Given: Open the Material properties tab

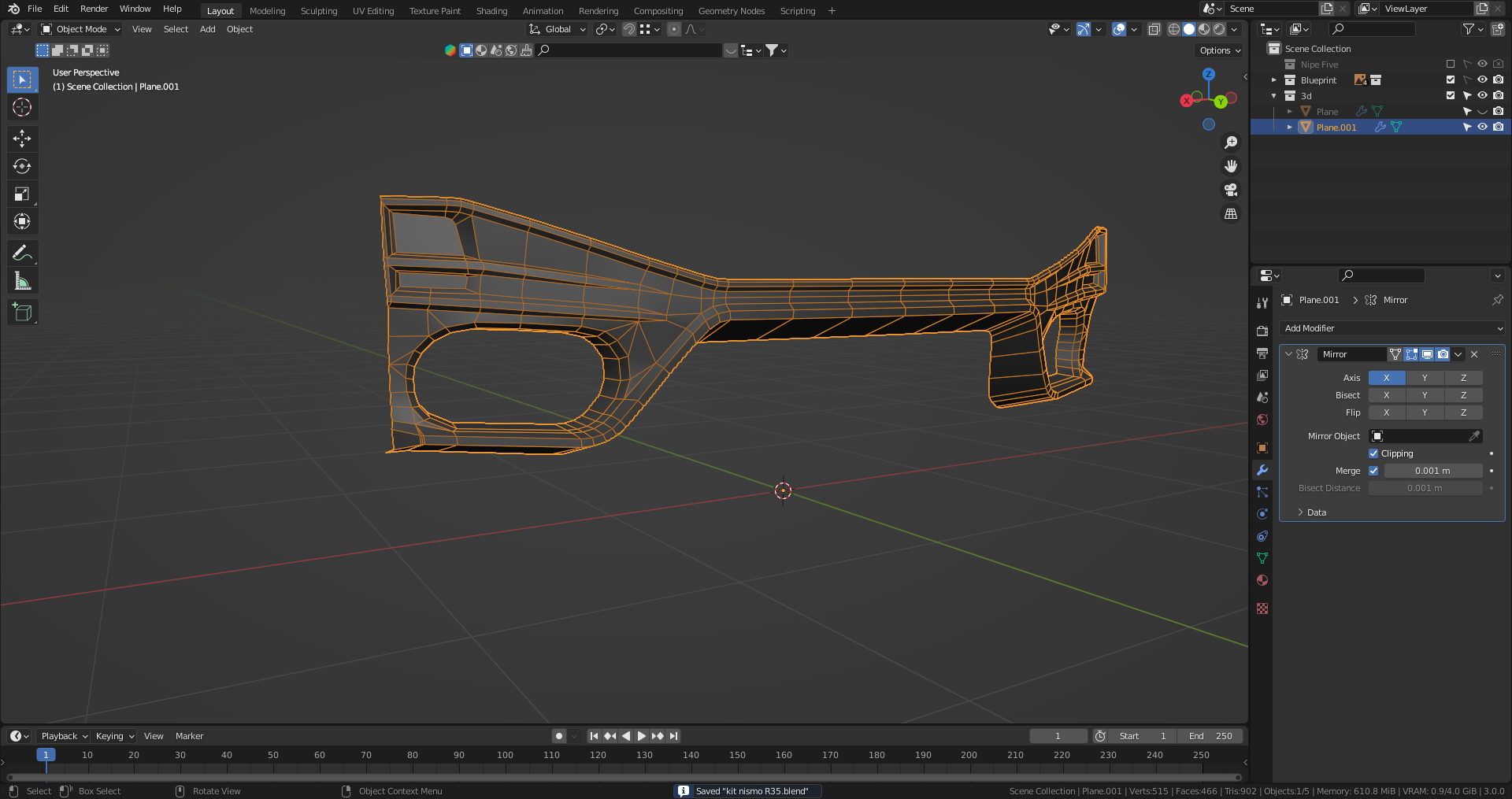Looking at the screenshot, I should [1262, 580].
